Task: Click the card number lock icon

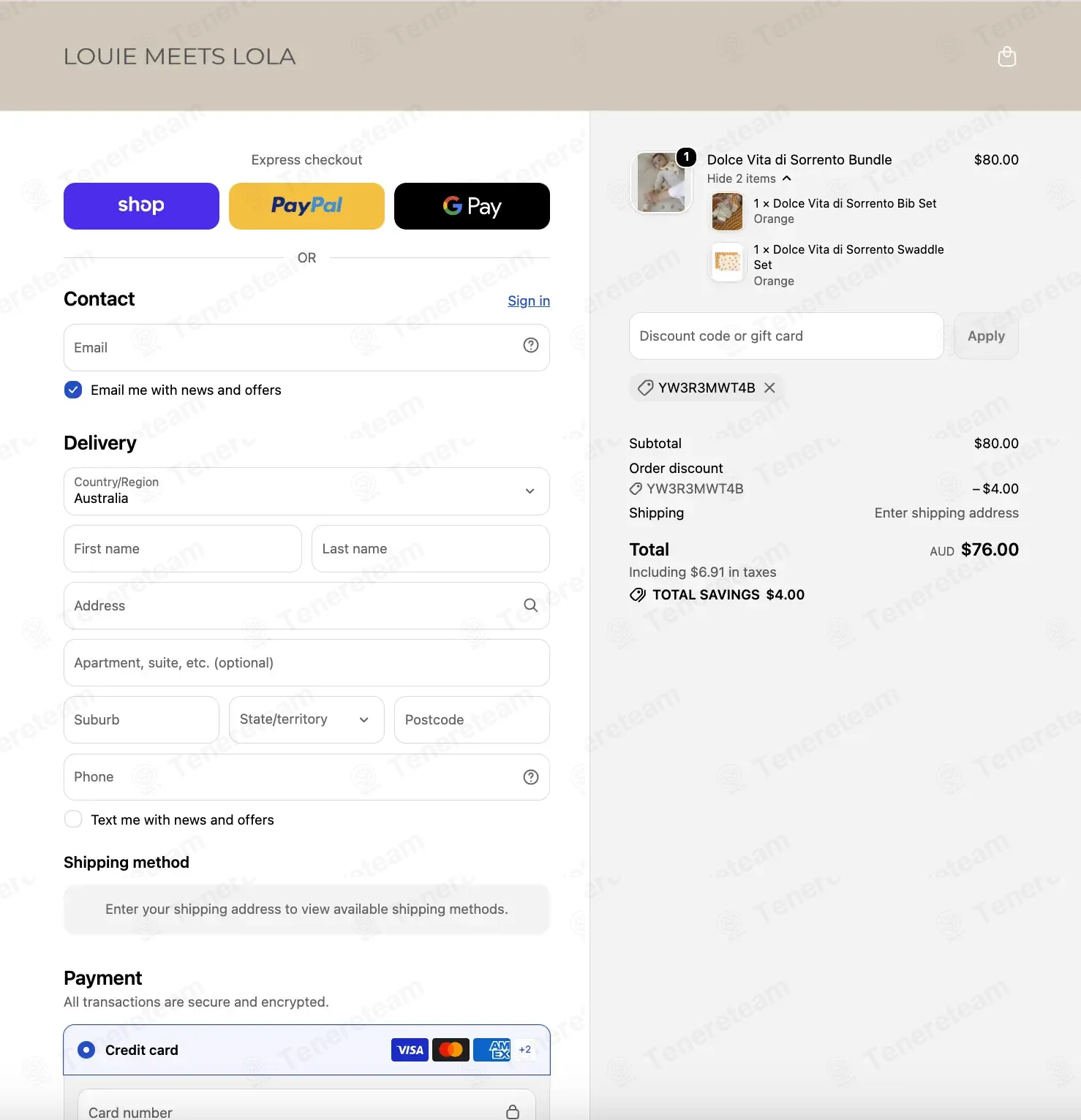Action: pos(513,1112)
